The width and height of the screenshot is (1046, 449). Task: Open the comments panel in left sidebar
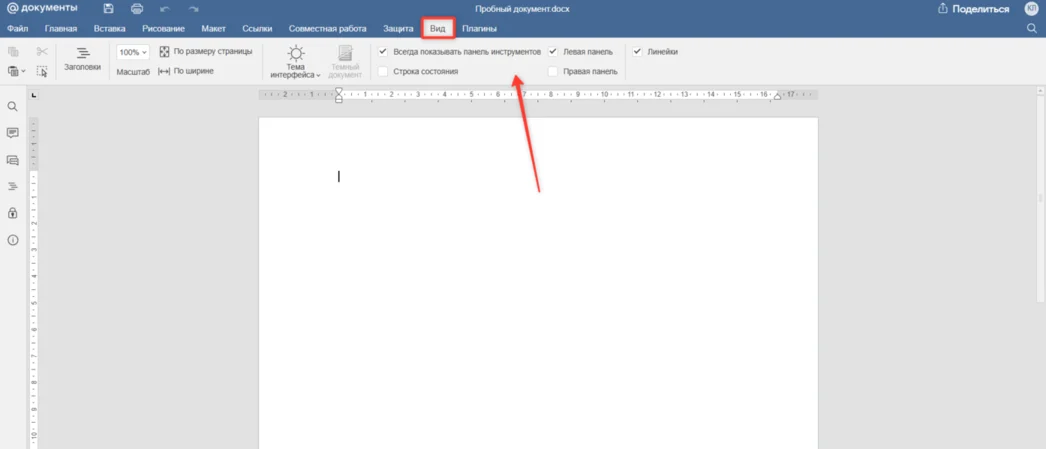pyautogui.click(x=12, y=133)
